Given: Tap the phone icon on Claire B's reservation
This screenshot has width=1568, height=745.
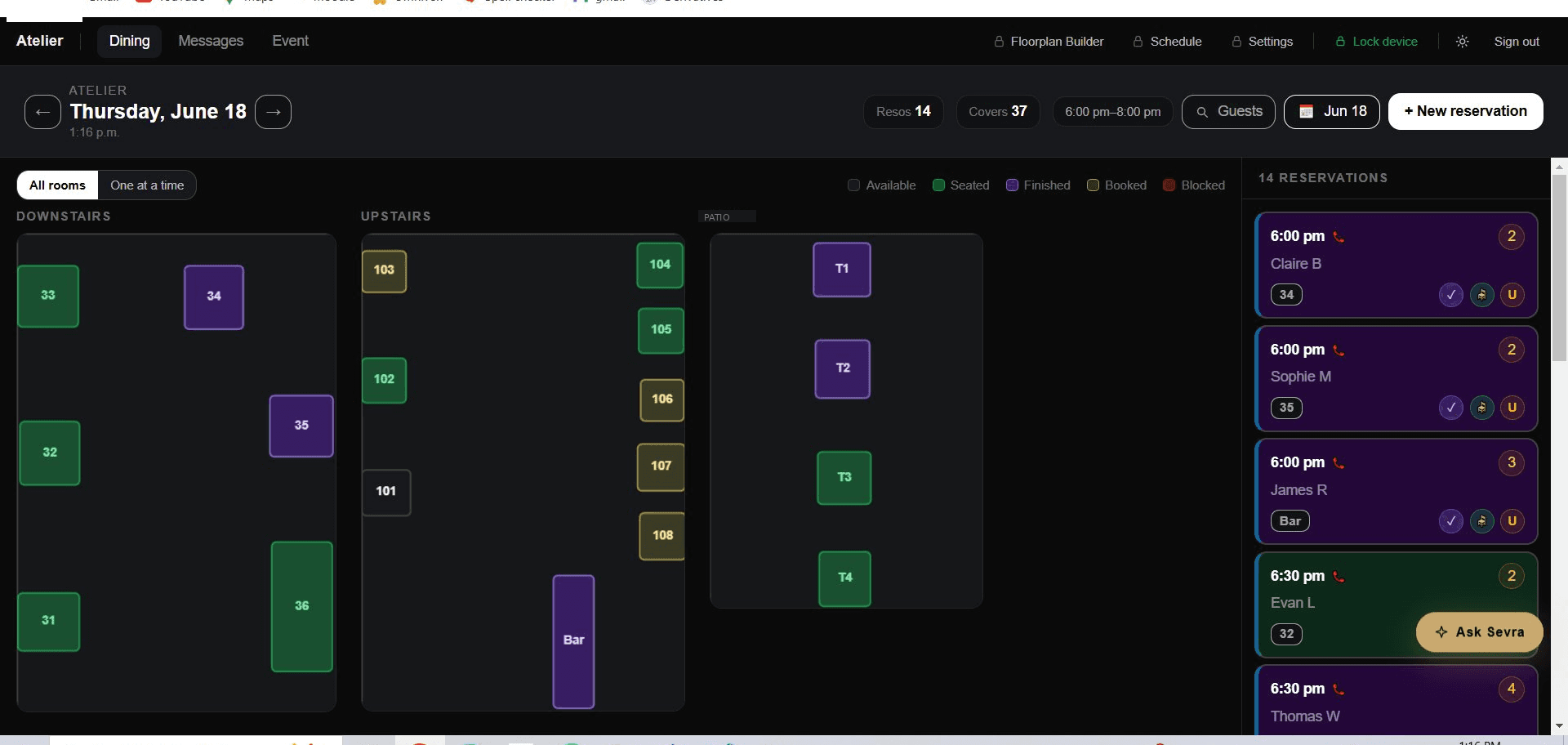Looking at the screenshot, I should point(1339,236).
